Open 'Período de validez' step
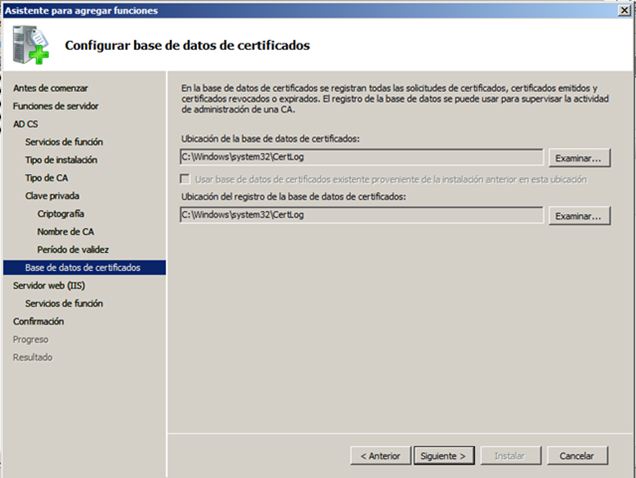Viewport: 636px width, 478px height. 73,250
